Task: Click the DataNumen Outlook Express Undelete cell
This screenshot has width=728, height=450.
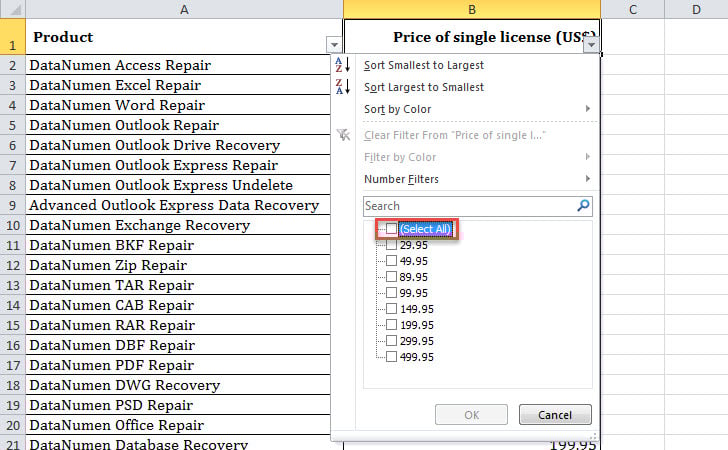Action: click(178, 185)
